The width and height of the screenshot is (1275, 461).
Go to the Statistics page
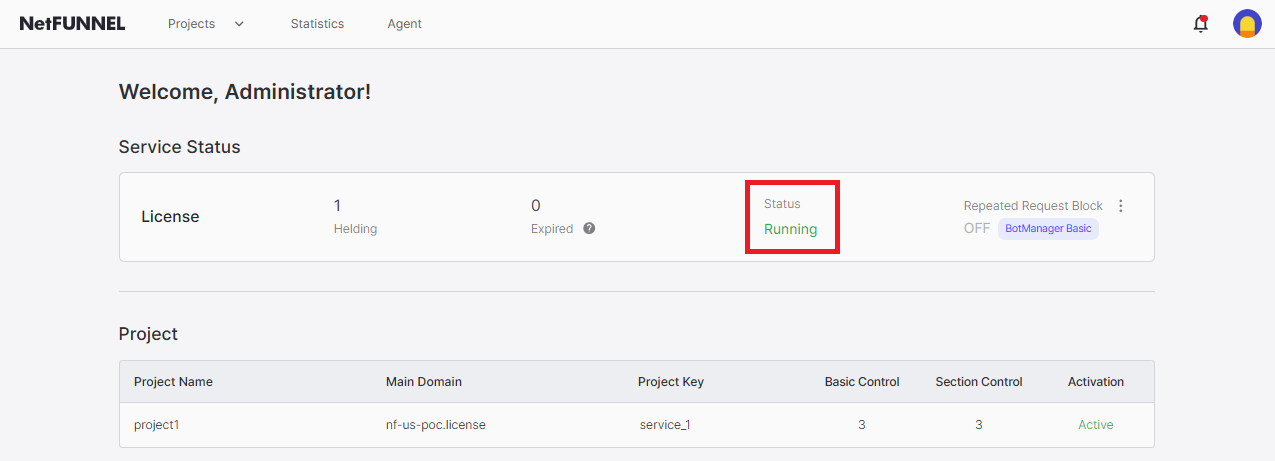317,24
